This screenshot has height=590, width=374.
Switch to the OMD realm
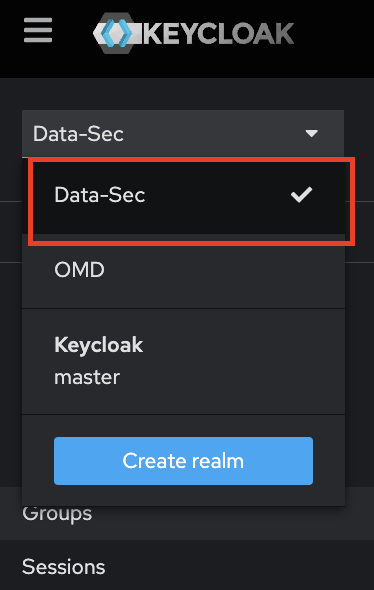[184, 271]
